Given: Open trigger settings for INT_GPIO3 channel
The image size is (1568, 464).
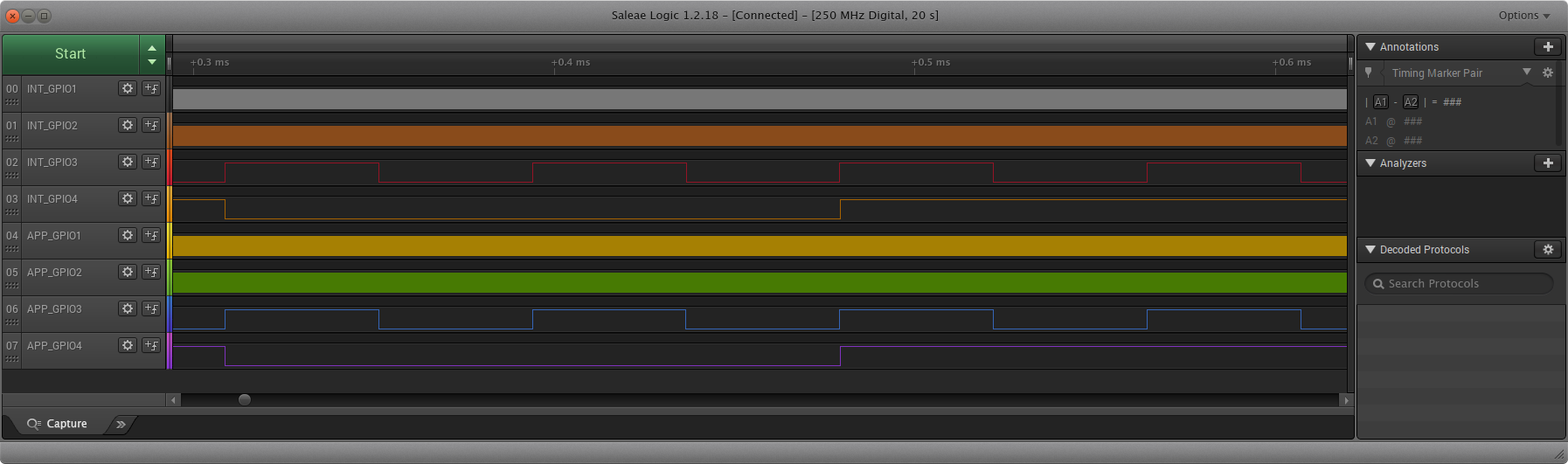Looking at the screenshot, I should (x=151, y=162).
